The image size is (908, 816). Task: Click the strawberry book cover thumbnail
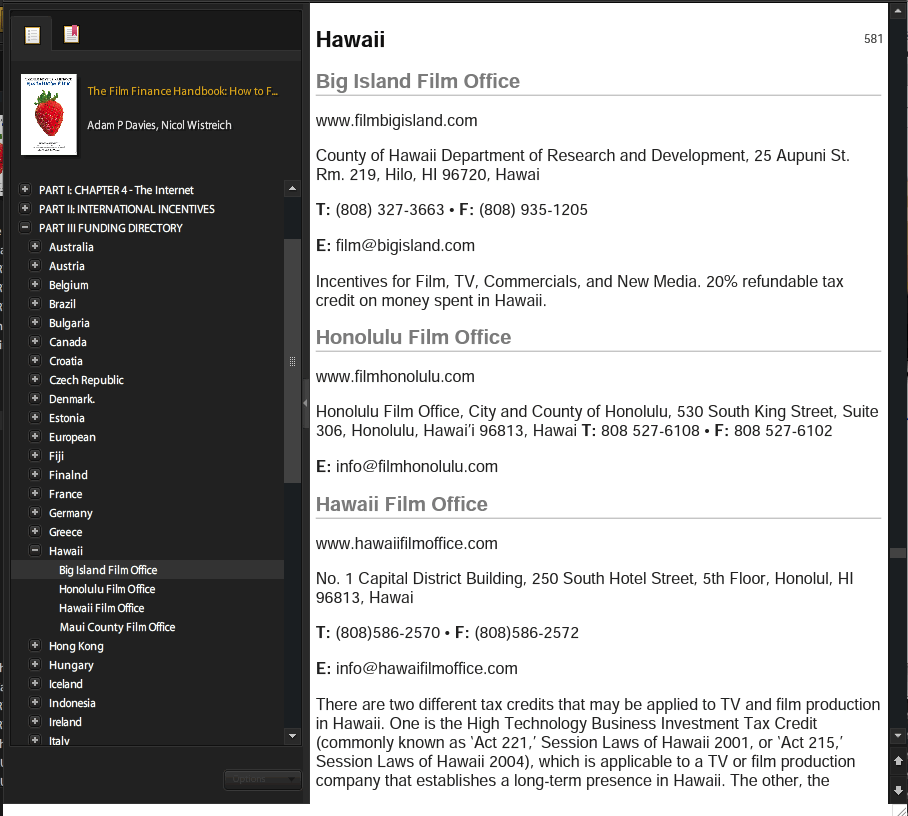[x=49, y=115]
